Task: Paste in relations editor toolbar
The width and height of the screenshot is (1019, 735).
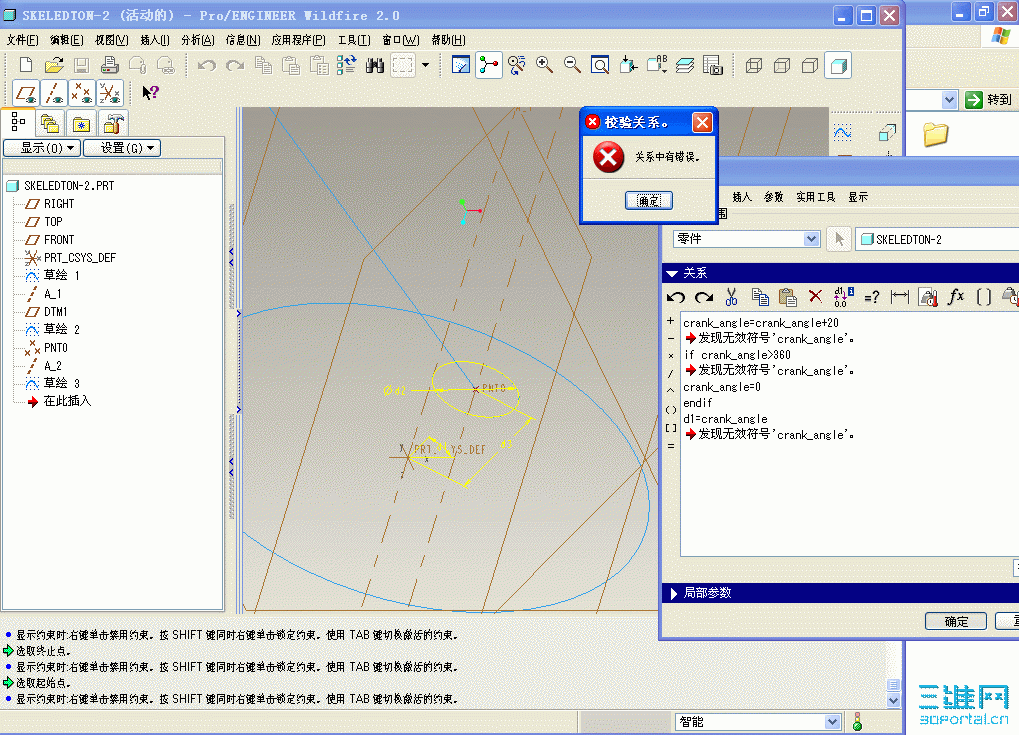Action: [788, 297]
